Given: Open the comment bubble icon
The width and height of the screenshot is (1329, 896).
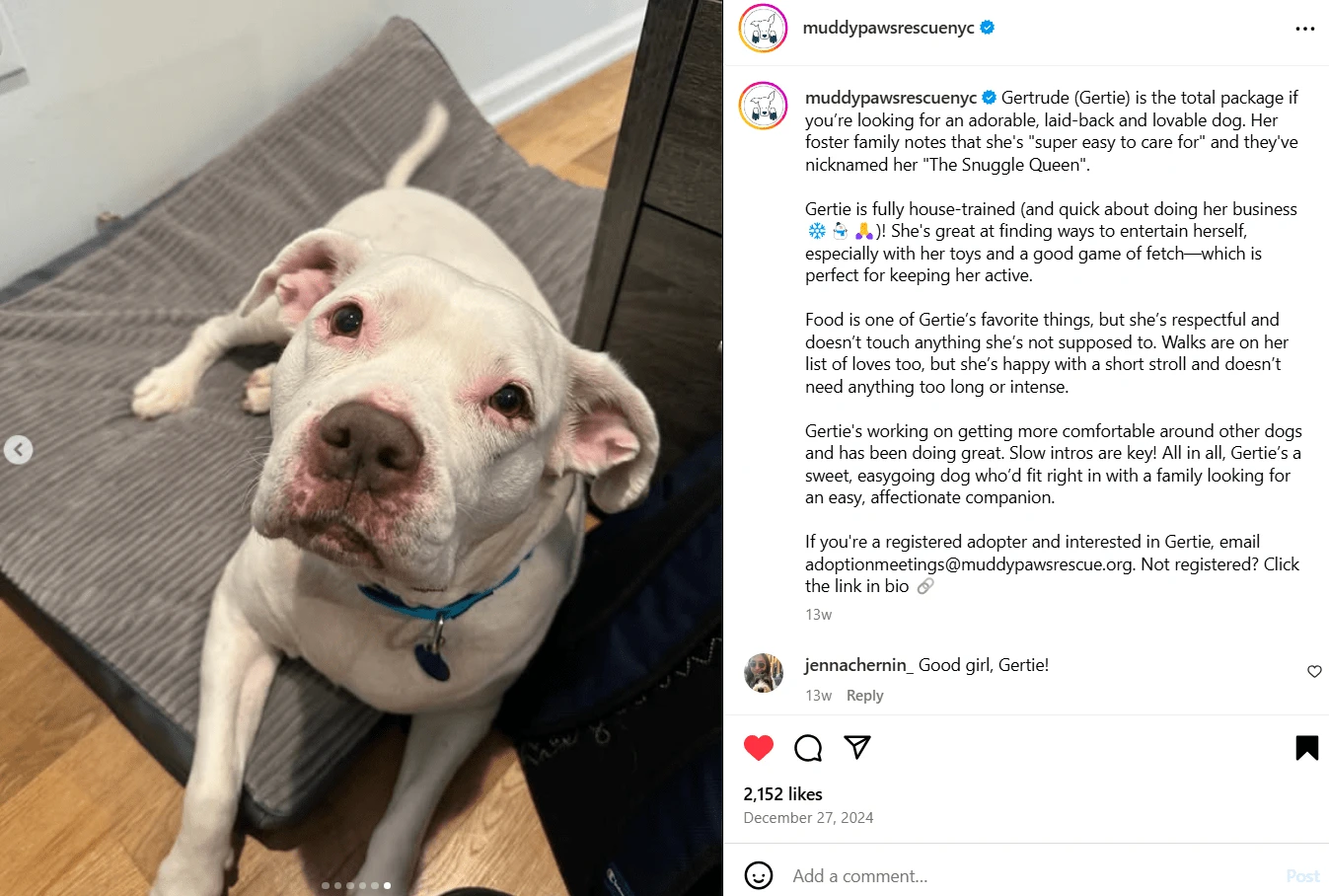Looking at the screenshot, I should 808,748.
